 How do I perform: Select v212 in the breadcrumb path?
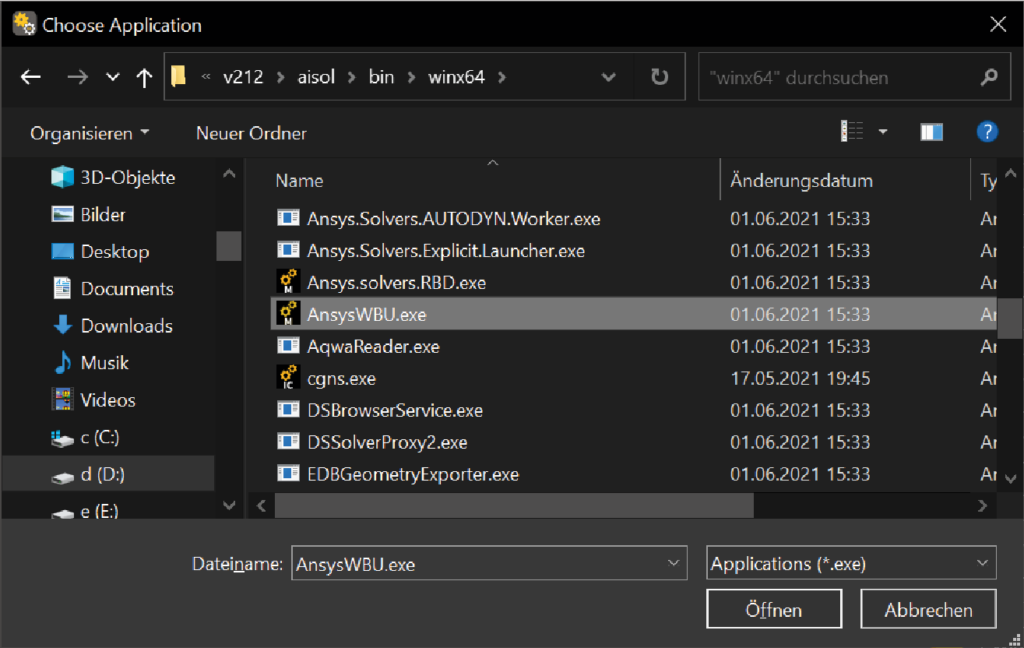(x=243, y=77)
